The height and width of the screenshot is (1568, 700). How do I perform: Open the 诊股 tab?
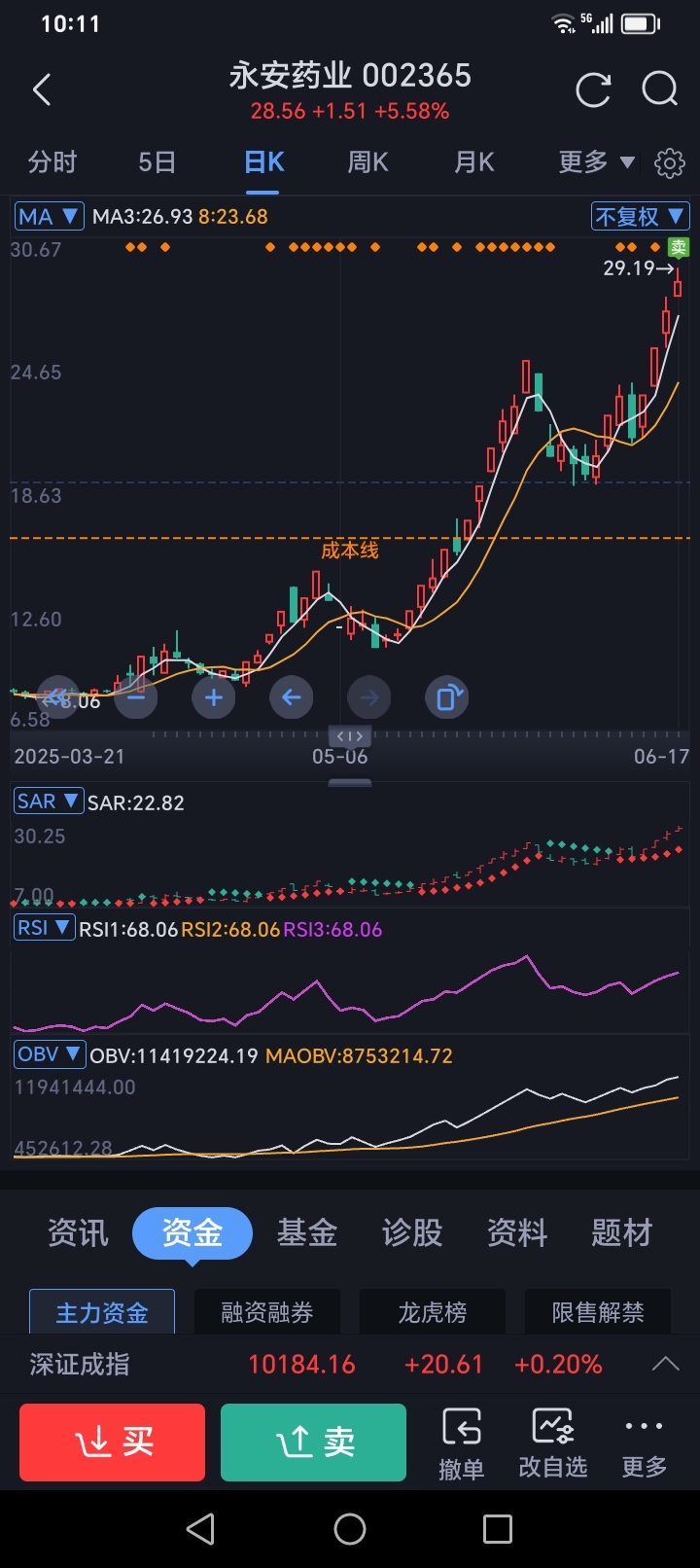[x=412, y=1233]
